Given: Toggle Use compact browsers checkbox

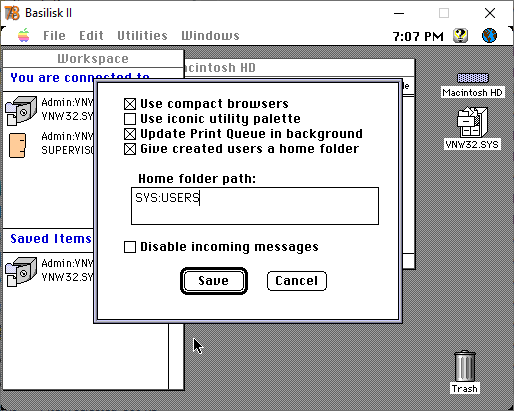Looking at the screenshot, I should click(x=130, y=104).
